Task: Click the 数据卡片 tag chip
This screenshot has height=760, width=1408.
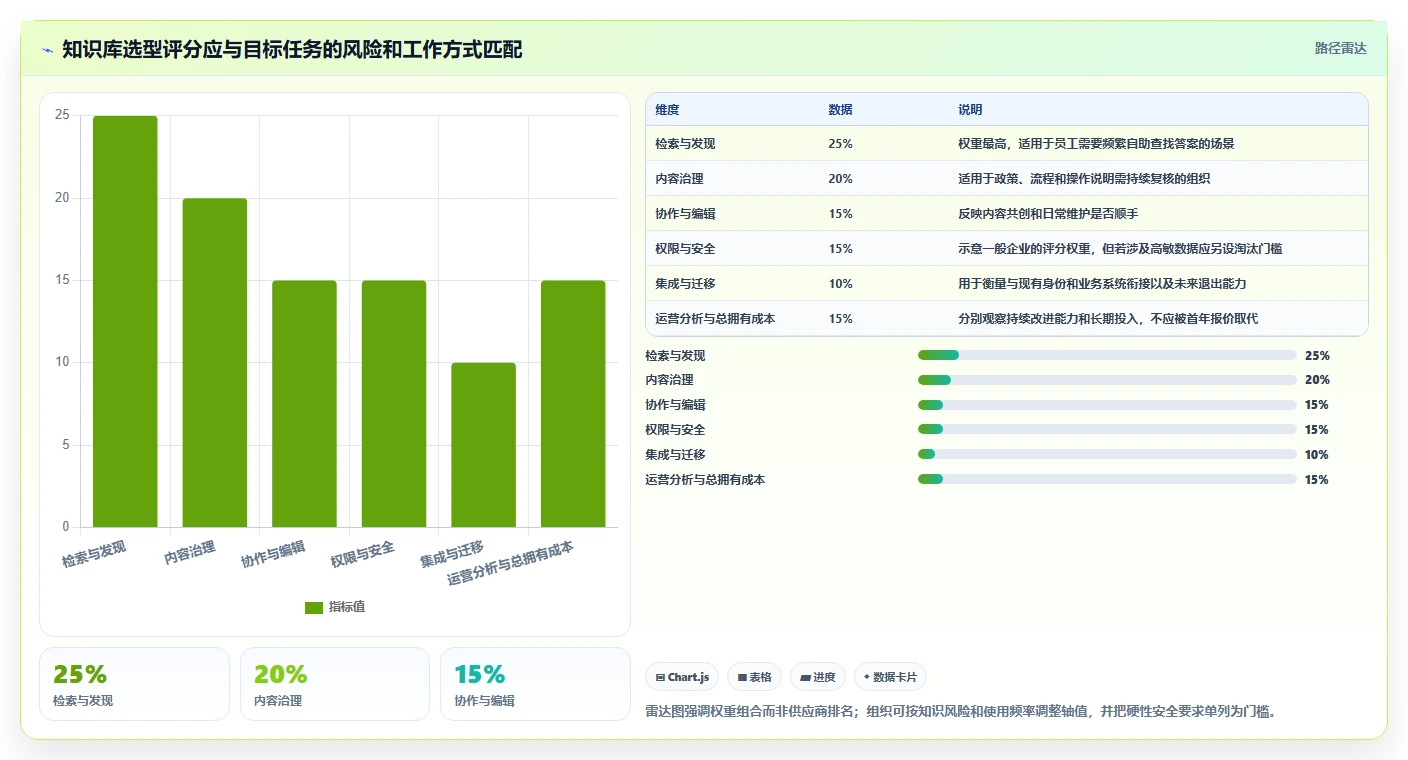Action: point(890,677)
